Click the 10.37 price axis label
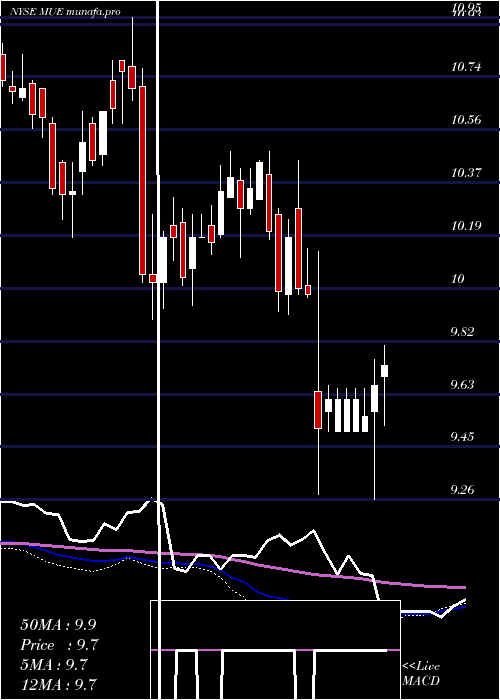 click(467, 172)
